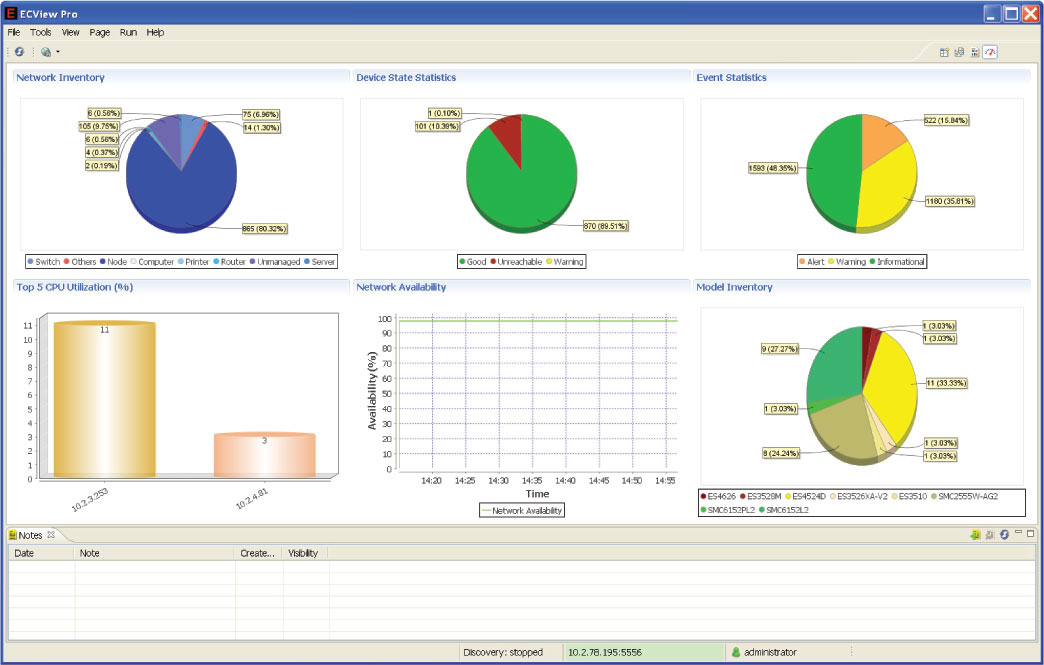1044x665 pixels.
Task: Click the '11 (33.33%)' label in Model Inventory
Action: coord(946,383)
